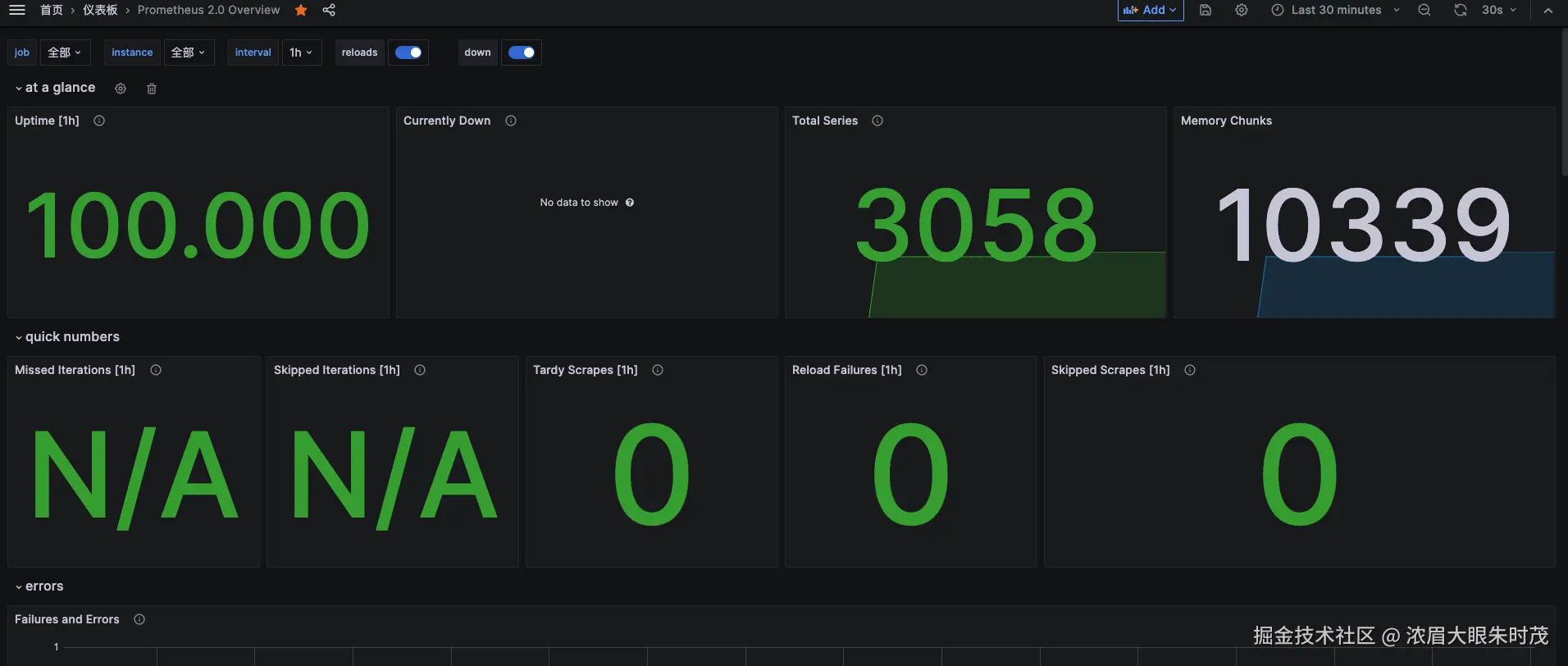Screen dimensions: 1568x666
Task: Click the 3058 Total Series value
Action: click(976, 224)
